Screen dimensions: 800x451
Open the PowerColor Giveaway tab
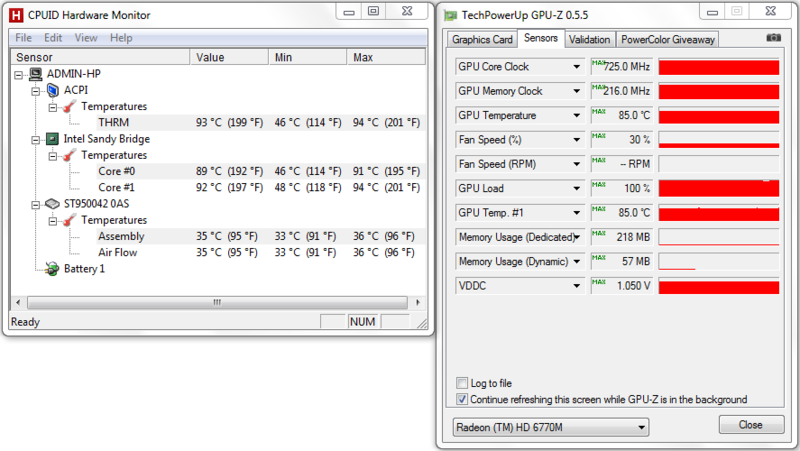(667, 39)
